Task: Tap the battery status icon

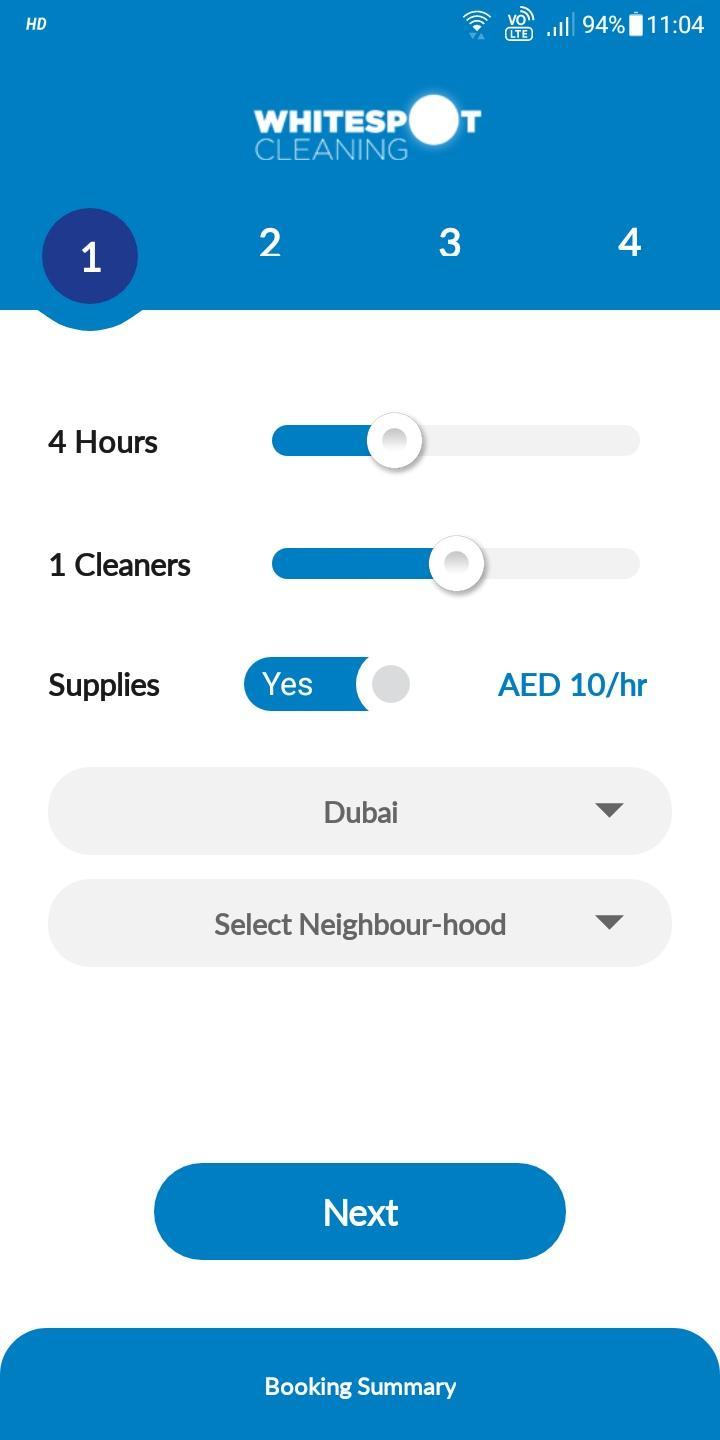Action: tap(635, 24)
